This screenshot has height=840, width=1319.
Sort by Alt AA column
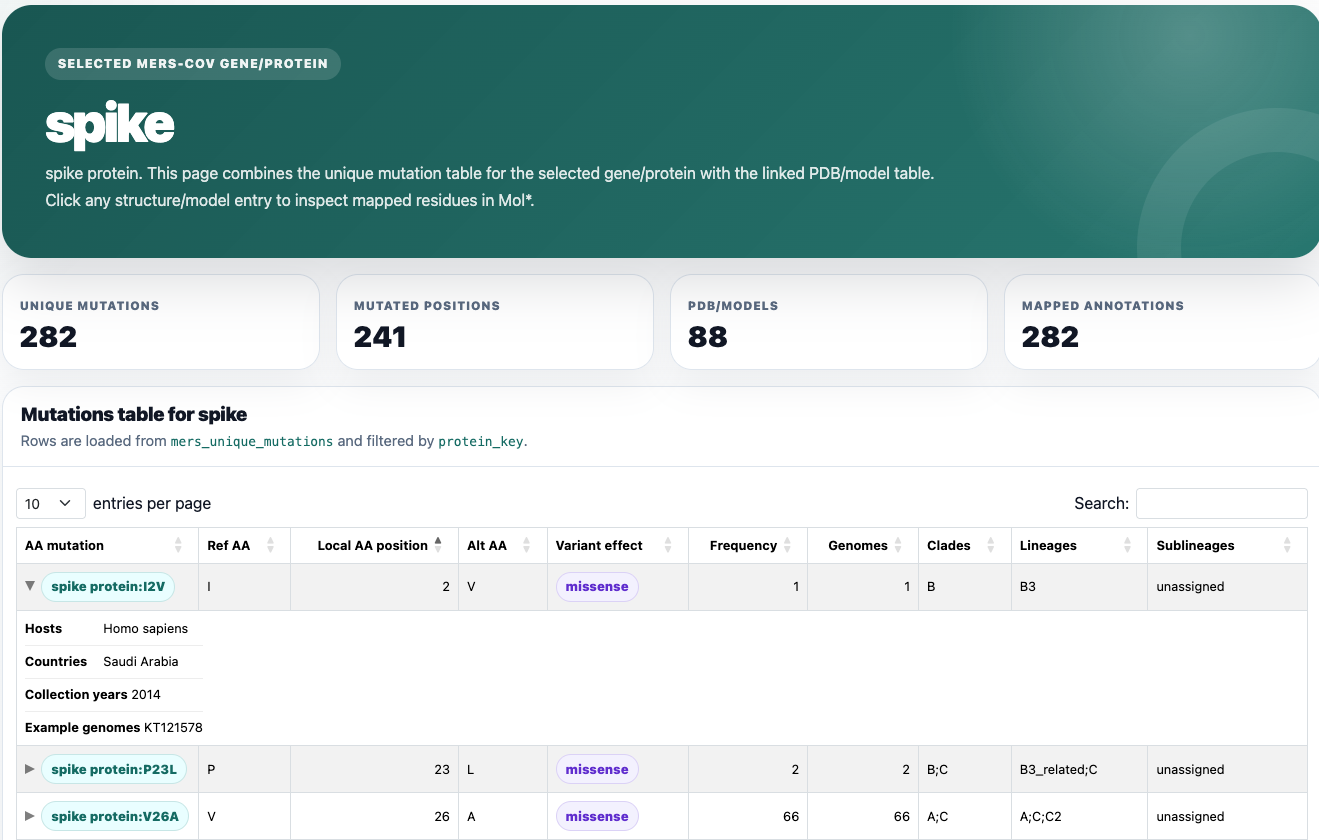pos(502,545)
